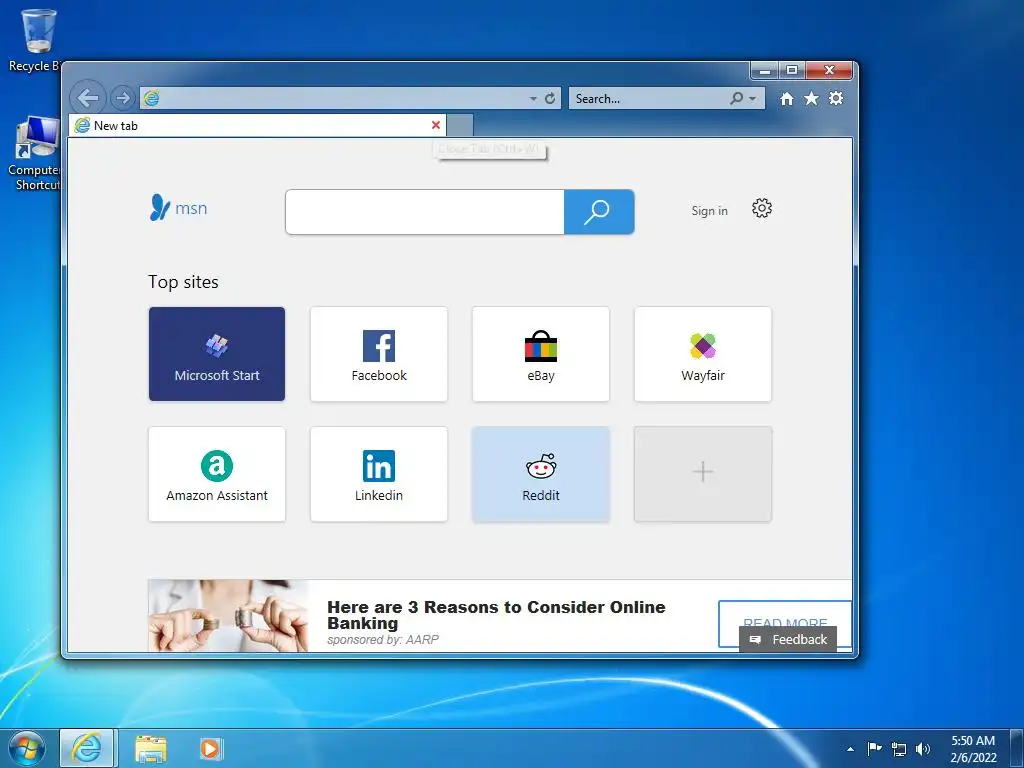Click the msn logo
This screenshot has height=768, width=1024.
tap(178, 208)
